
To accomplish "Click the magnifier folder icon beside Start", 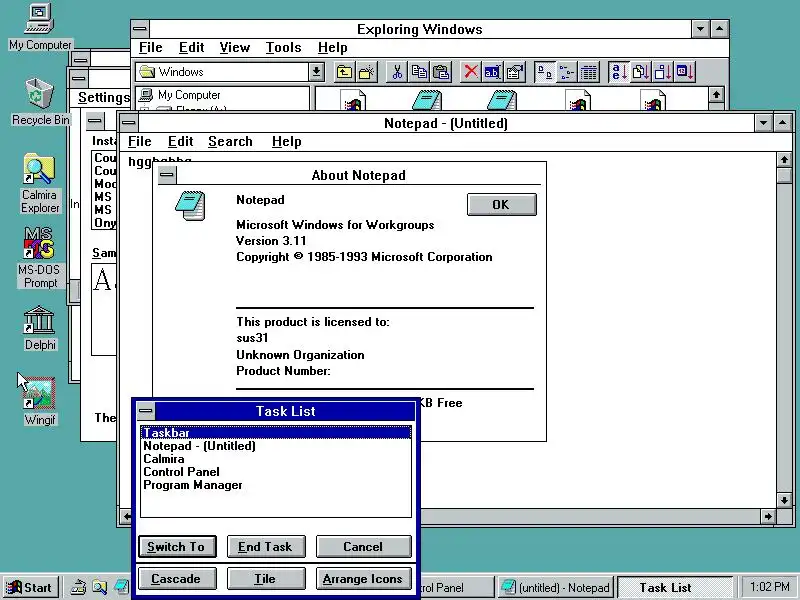I will click(100, 587).
